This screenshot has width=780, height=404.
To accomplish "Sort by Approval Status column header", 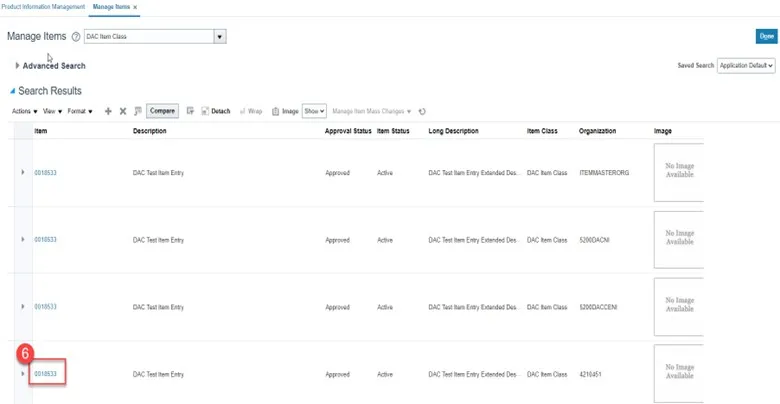I will 348,131.
